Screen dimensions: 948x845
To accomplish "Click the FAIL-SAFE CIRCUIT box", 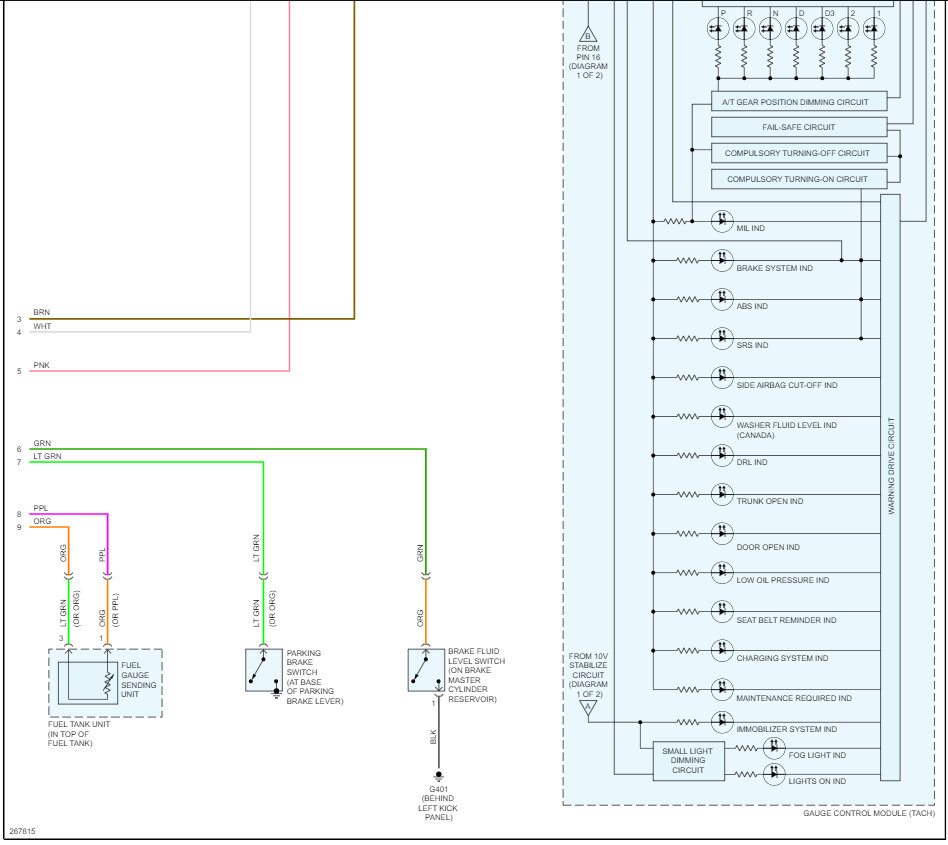I will 799,127.
